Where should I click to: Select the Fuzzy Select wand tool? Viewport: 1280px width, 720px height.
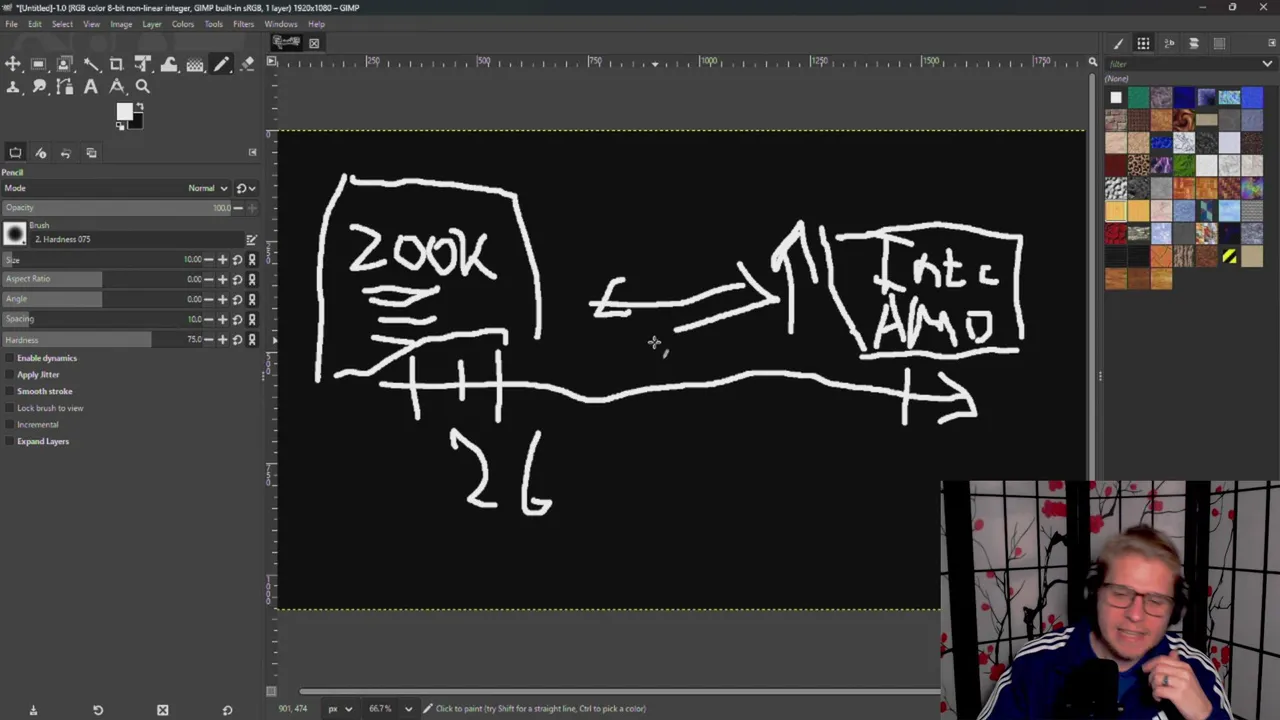[x=91, y=64]
